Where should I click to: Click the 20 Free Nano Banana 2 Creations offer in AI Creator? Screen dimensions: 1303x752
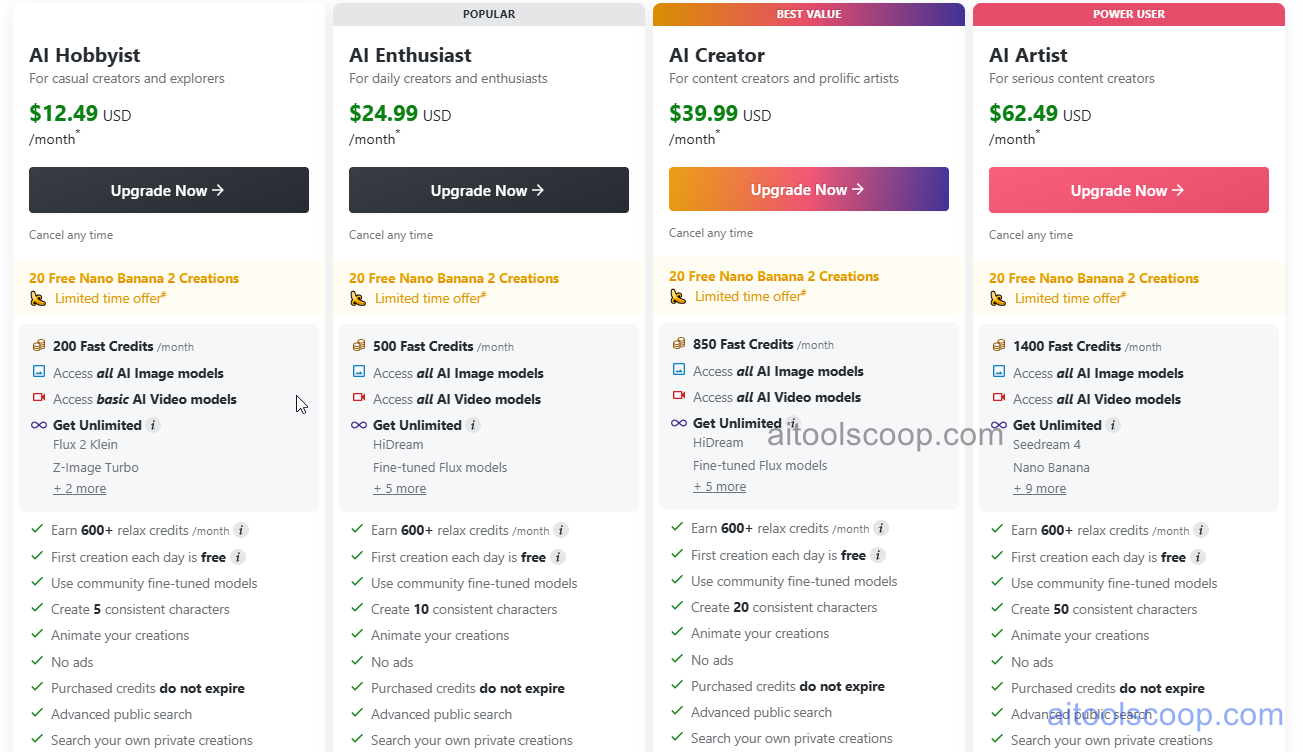pyautogui.click(x=773, y=276)
